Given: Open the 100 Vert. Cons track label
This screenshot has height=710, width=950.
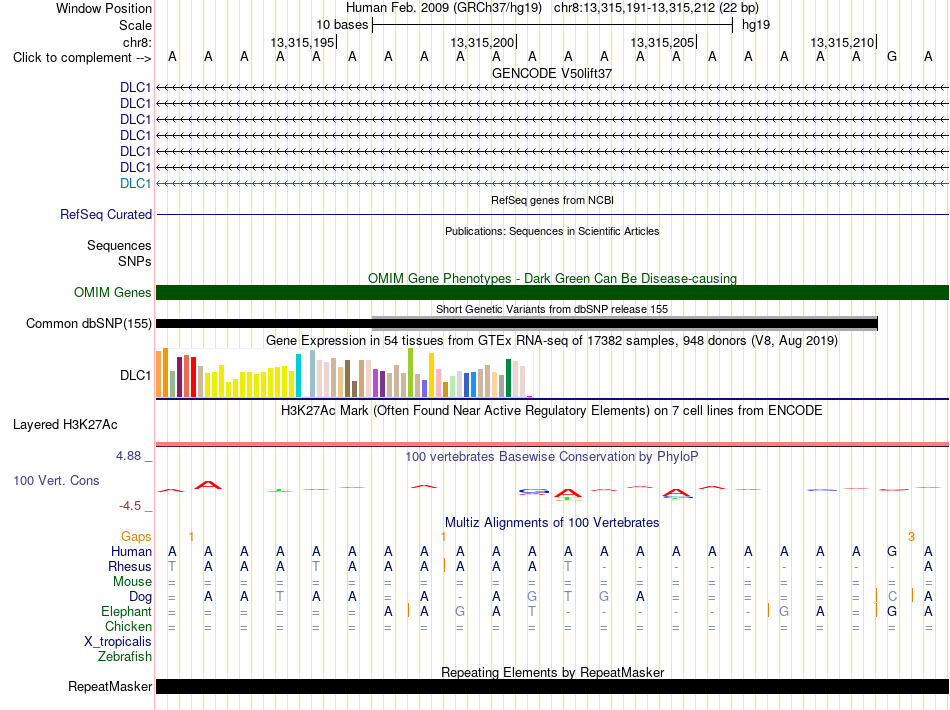Looking at the screenshot, I should [56, 480].
